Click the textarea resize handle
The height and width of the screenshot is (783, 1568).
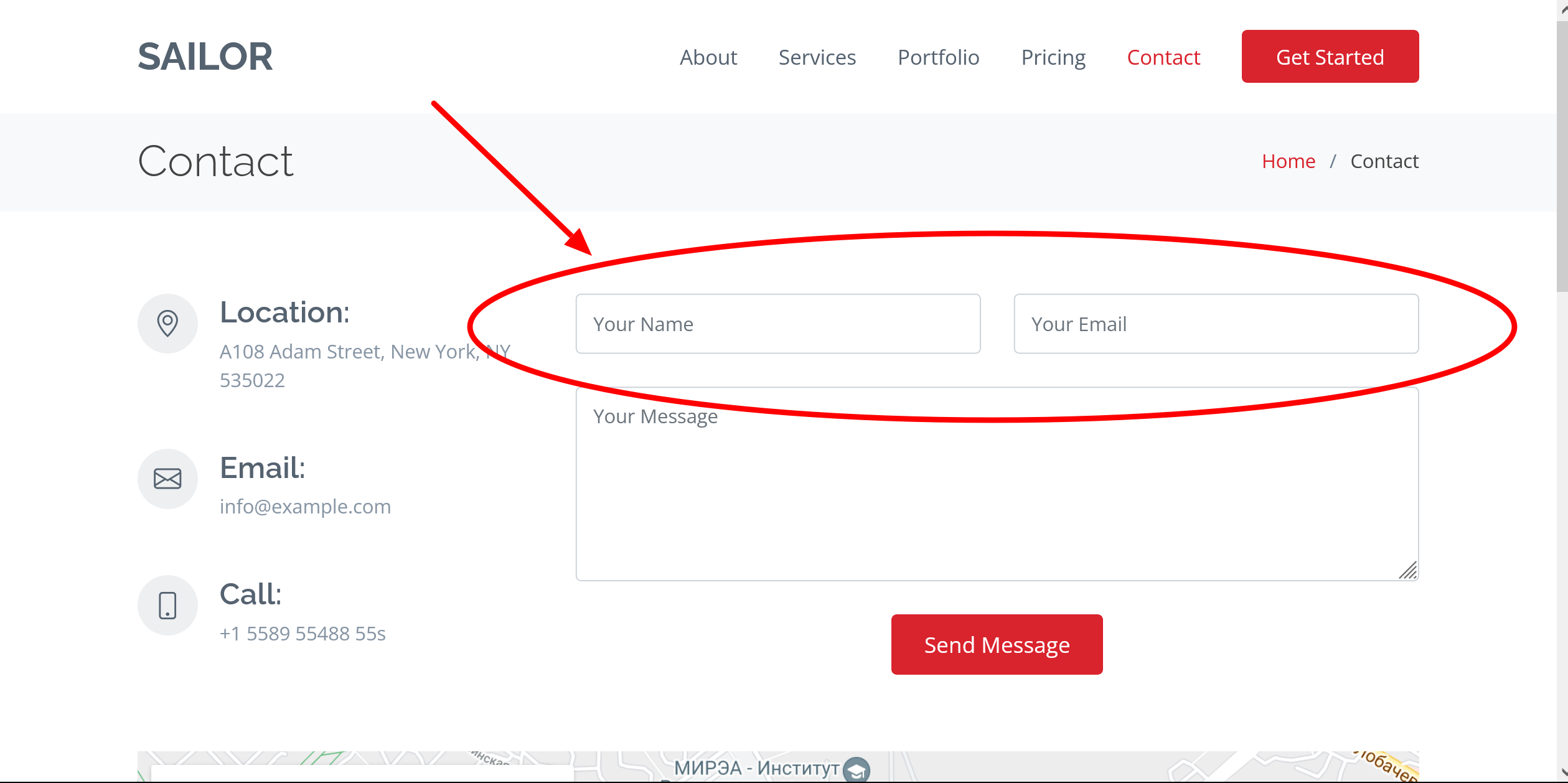(x=1408, y=570)
